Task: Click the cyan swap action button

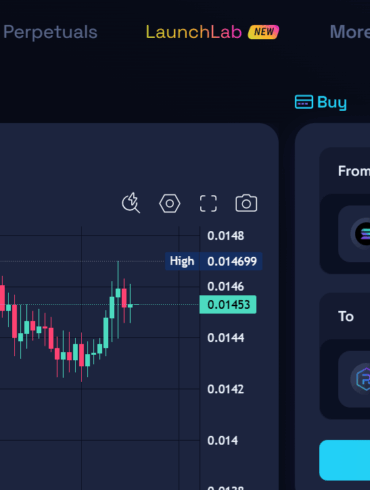Action: [x=345, y=460]
